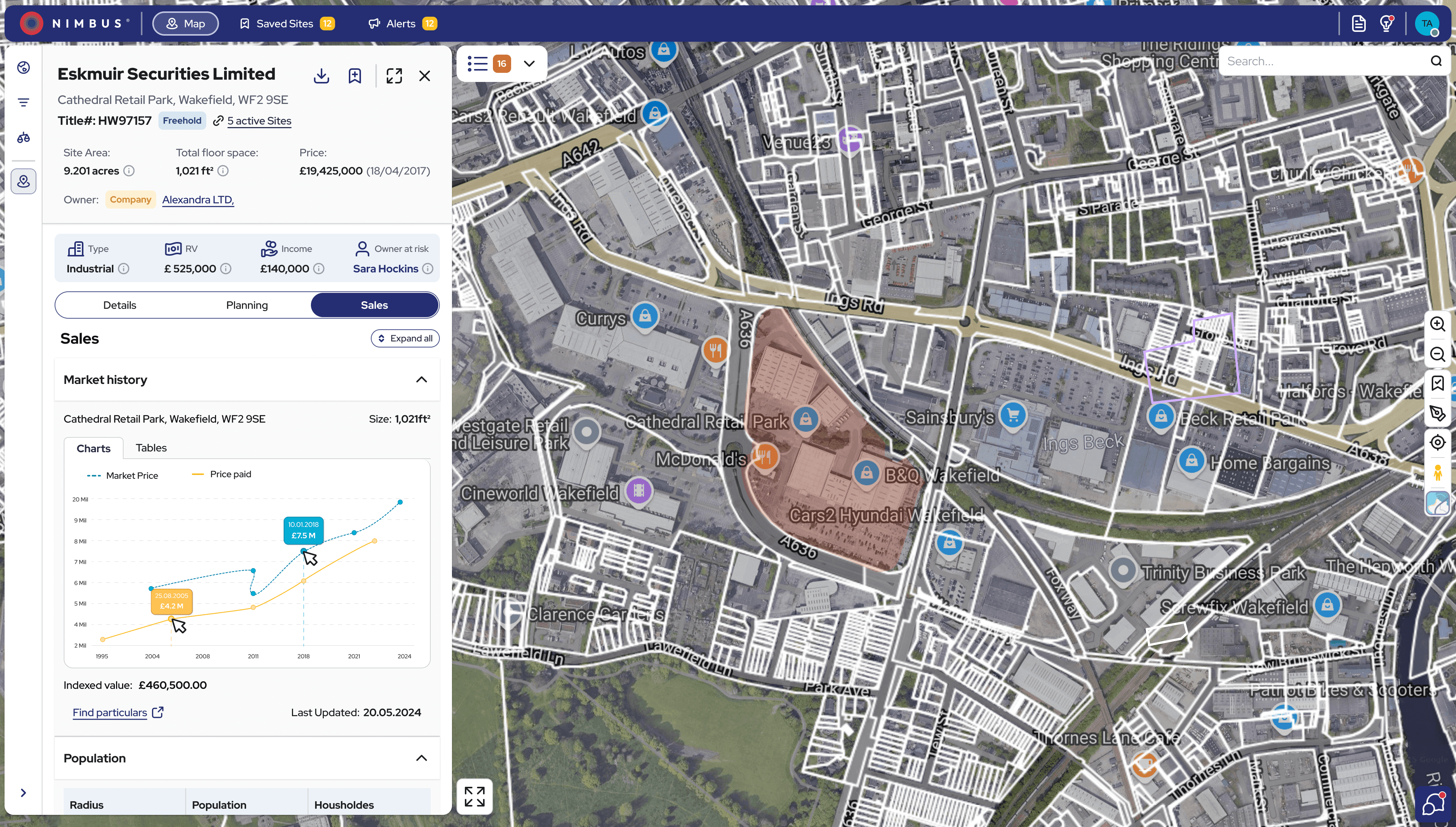Collapse the Population section
Viewport: 1456px width, 827px height.
point(421,758)
